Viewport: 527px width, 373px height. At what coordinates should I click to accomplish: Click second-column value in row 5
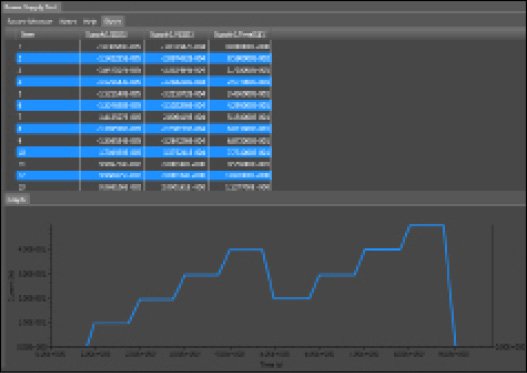119,93
